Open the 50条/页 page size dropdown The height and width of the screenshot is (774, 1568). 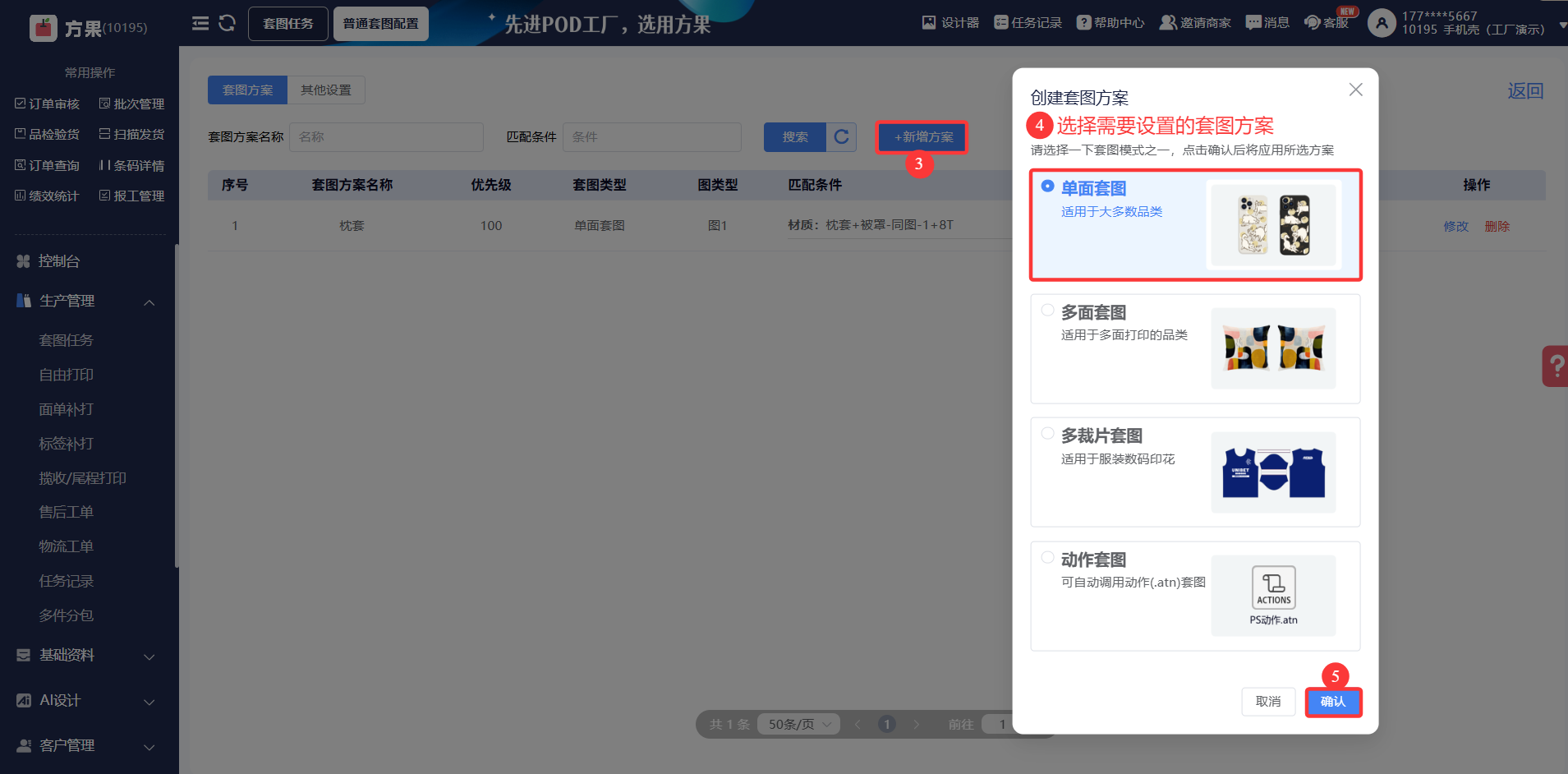[798, 724]
